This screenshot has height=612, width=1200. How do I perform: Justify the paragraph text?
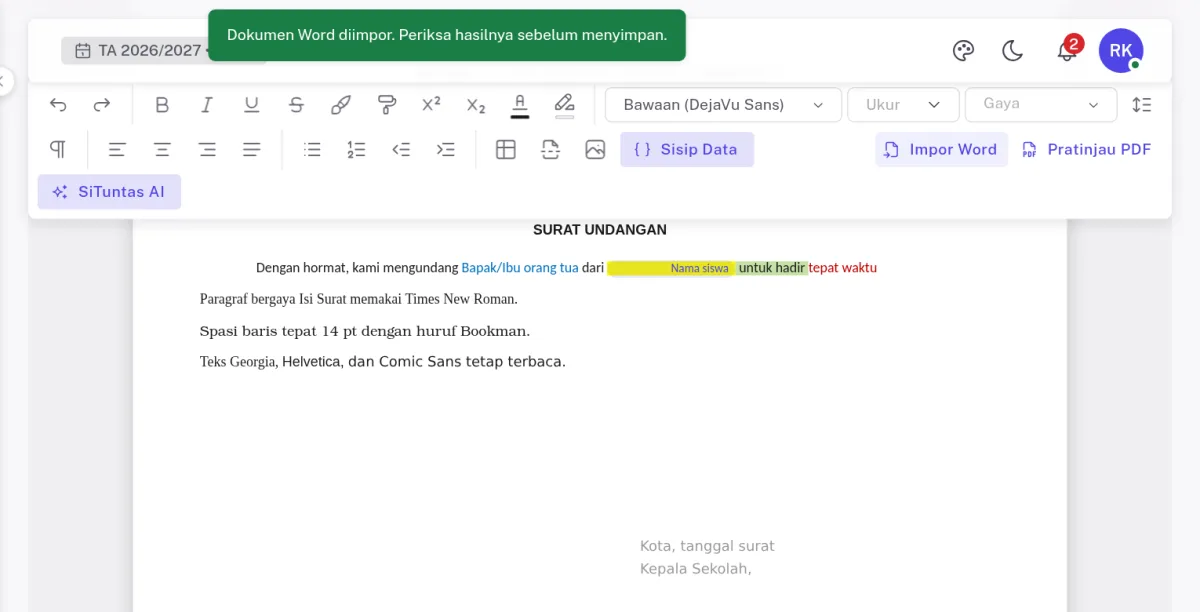[252, 150]
